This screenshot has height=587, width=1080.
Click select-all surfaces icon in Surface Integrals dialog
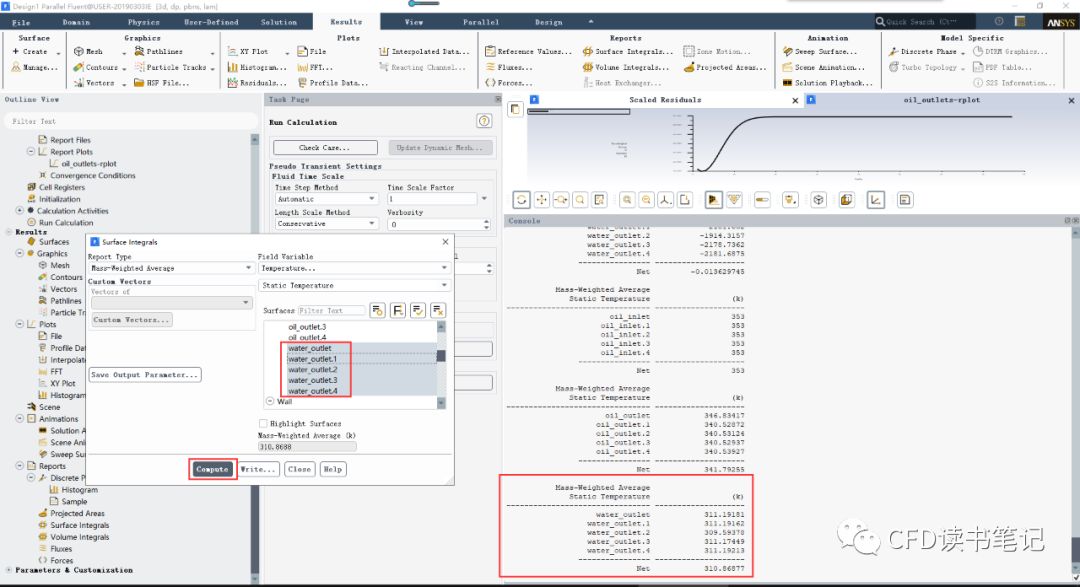[417, 311]
